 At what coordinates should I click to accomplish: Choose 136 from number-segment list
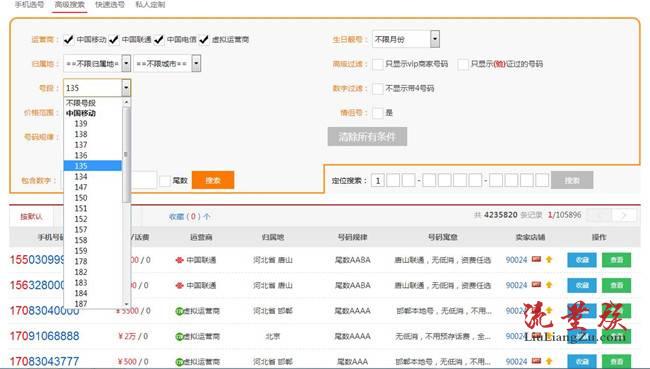93,155
